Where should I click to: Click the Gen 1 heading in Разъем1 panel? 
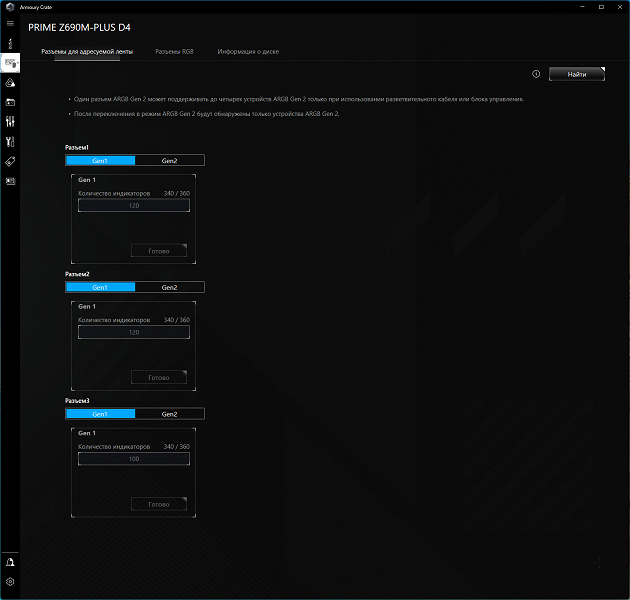tap(87, 180)
